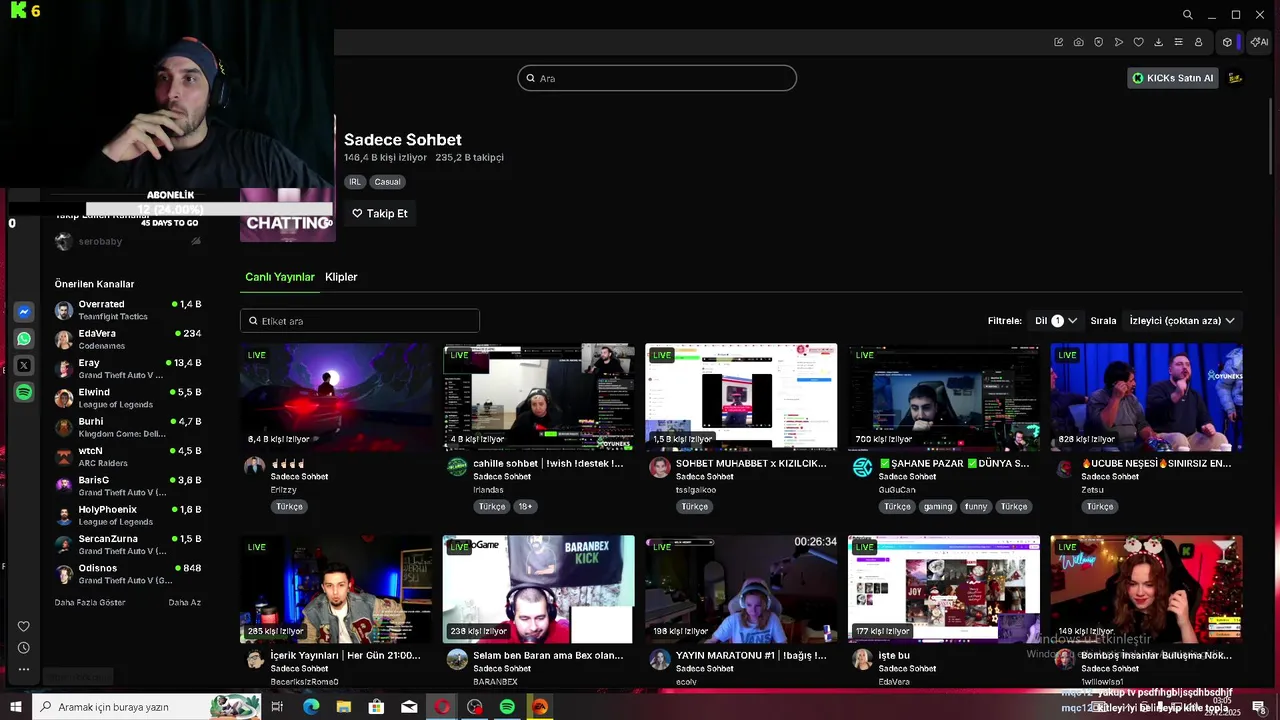Open the downloads icon in toolbar
Viewport: 1280px width, 720px height.
coord(1158,42)
